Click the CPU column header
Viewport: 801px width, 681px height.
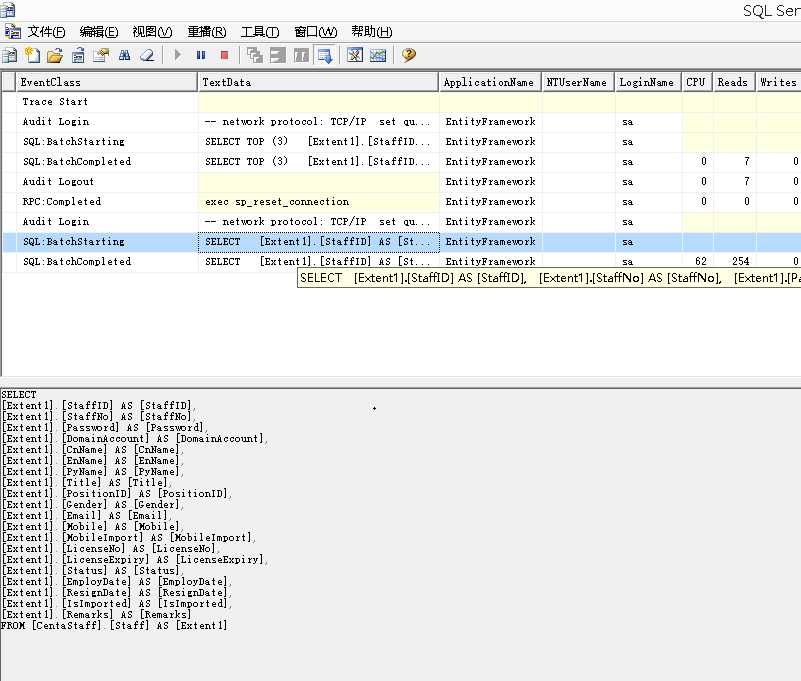[x=697, y=82]
